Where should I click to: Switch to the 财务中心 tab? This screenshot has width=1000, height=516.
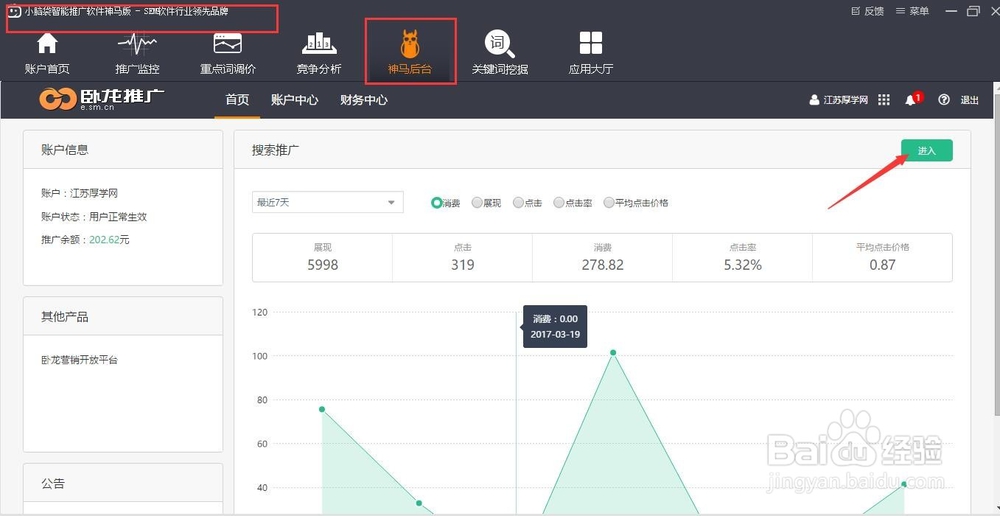pyautogui.click(x=364, y=100)
